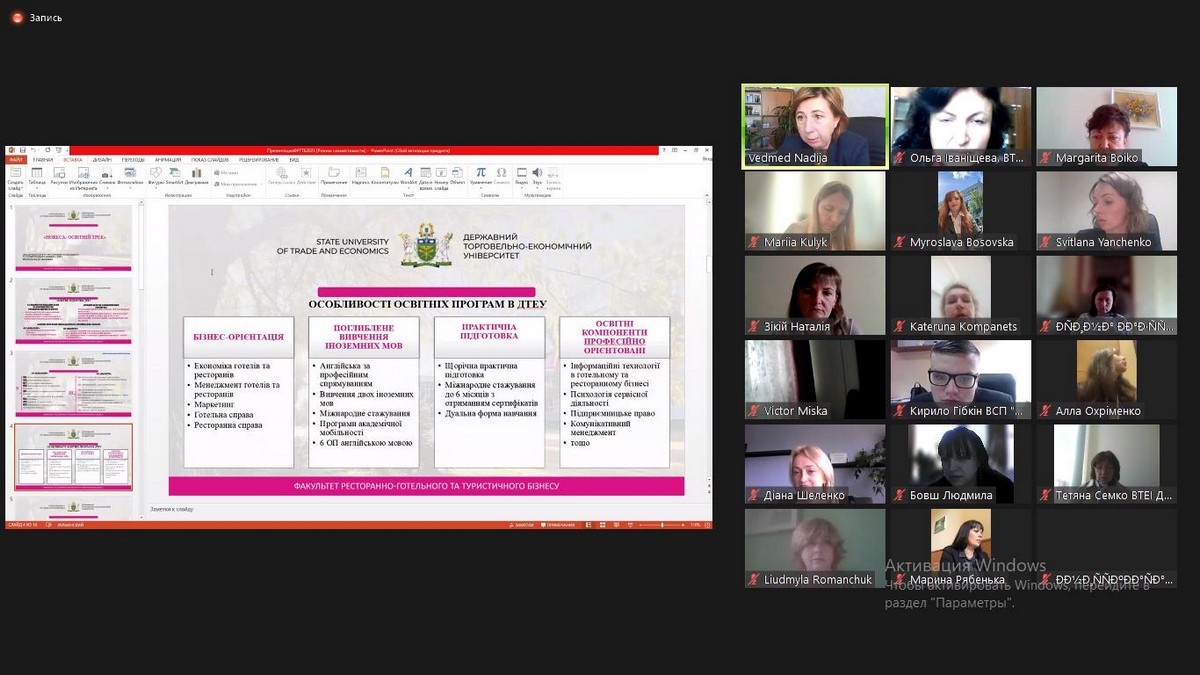Open the ФАЙЛ menu
The height and width of the screenshot is (675, 1200).
pos(16,159)
